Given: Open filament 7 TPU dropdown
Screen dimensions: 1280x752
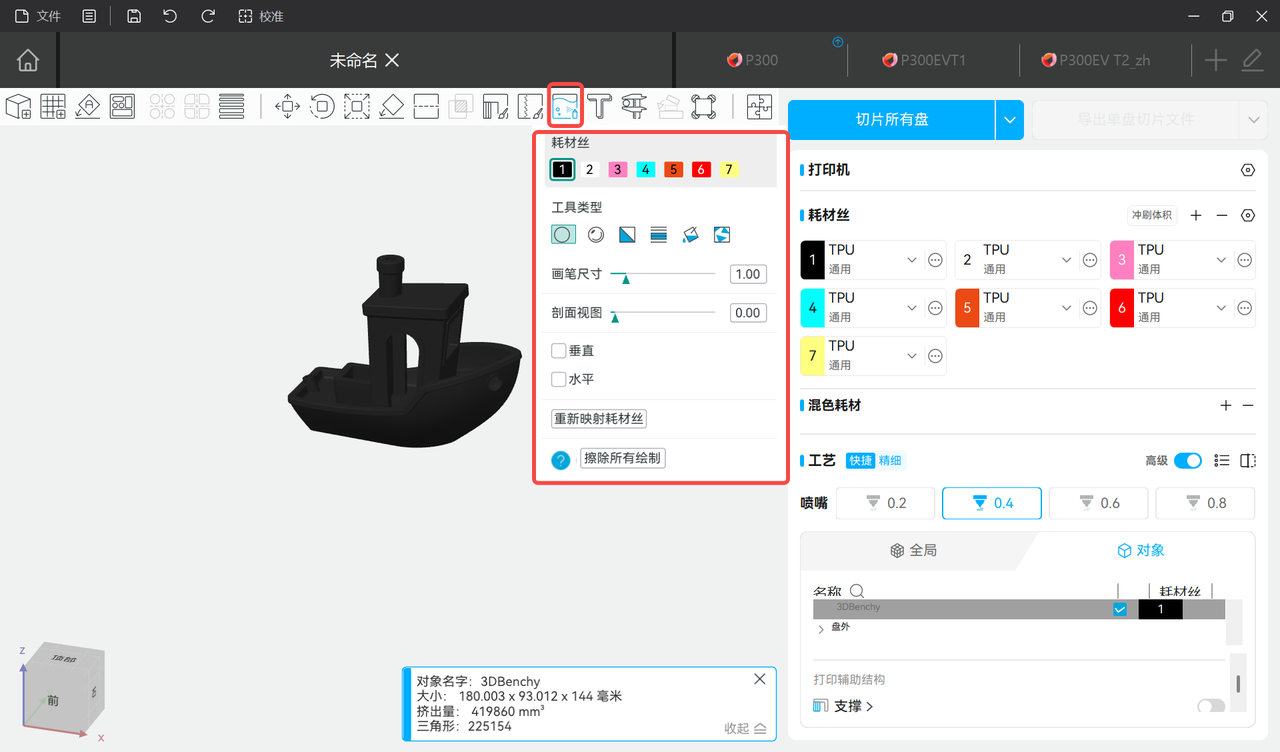Looking at the screenshot, I should click(912, 356).
